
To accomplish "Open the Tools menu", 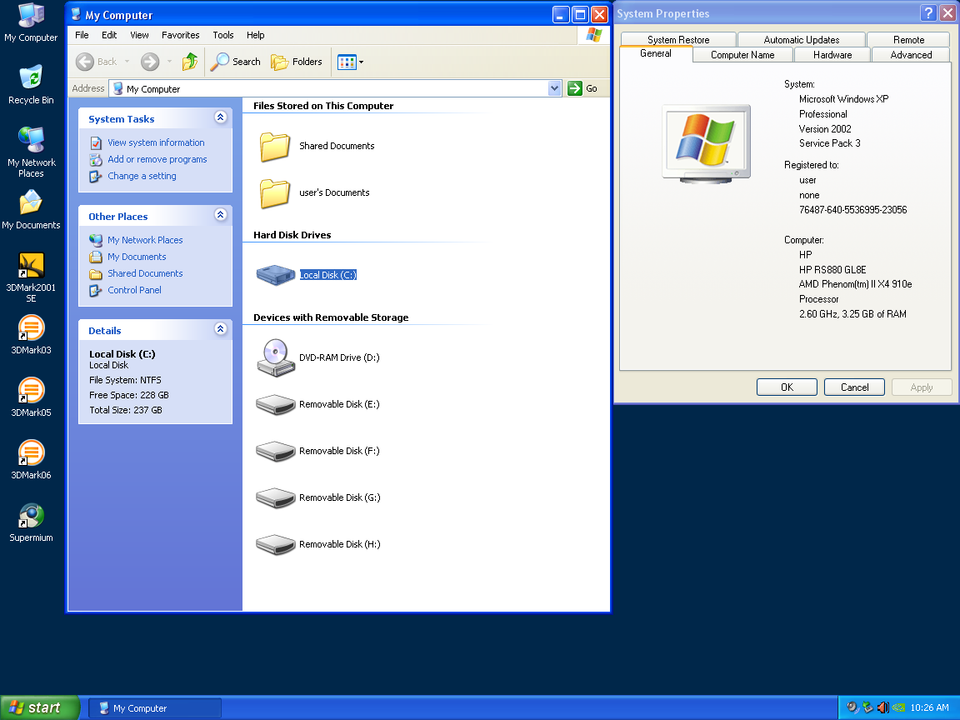I will [223, 34].
